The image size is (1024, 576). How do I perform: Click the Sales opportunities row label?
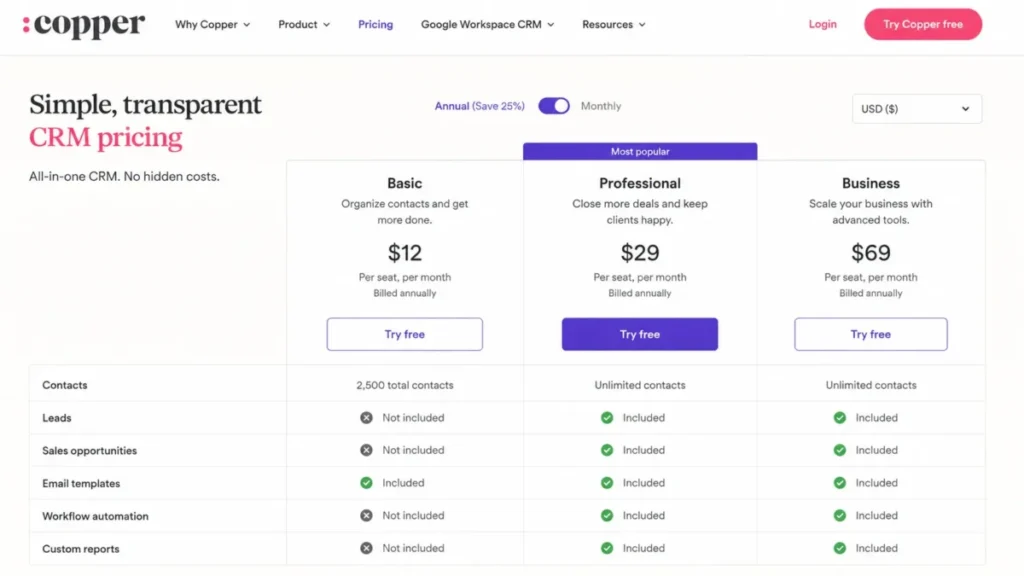pyautogui.click(x=89, y=451)
